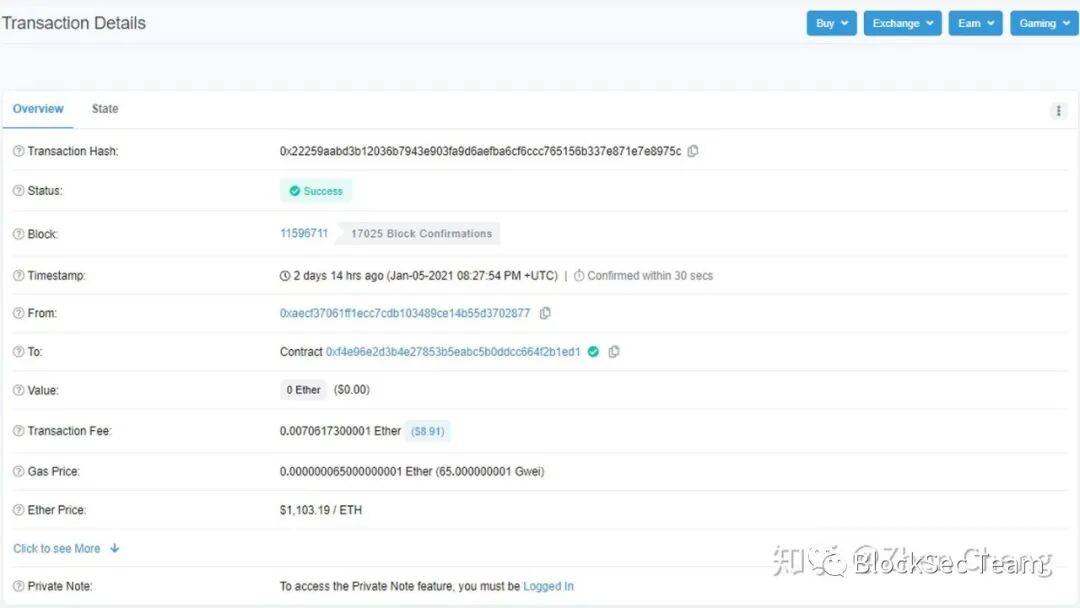Screen dimensions: 1080x608
Task: Click the Success status badge
Action: [x=316, y=191]
